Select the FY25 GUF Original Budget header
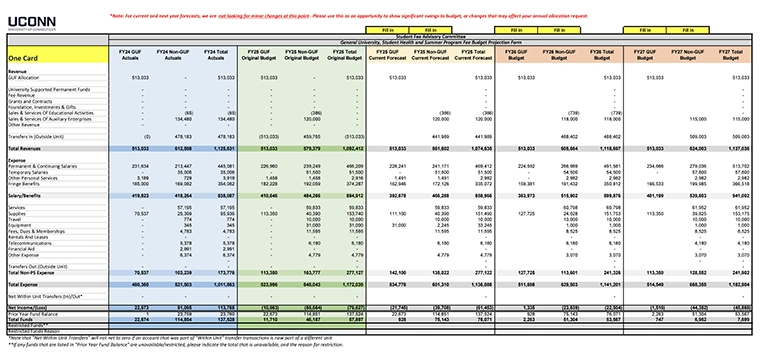 pyautogui.click(x=259, y=54)
